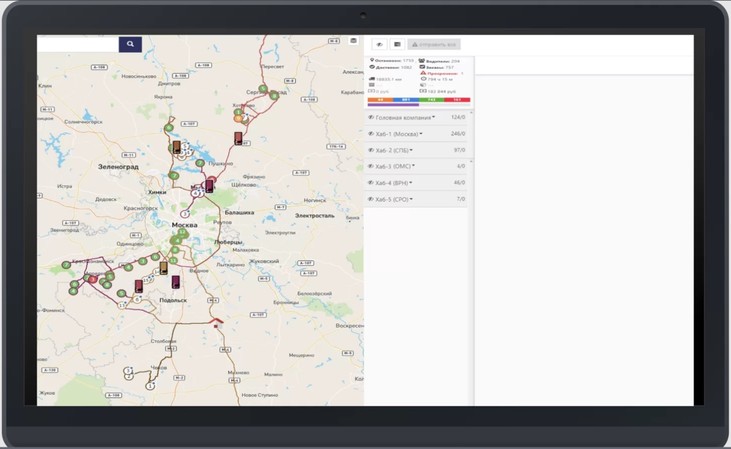The width and height of the screenshot is (731, 449).
Task: Click the westmost green marker 7 near Краснознаменск
Action: coord(66,265)
